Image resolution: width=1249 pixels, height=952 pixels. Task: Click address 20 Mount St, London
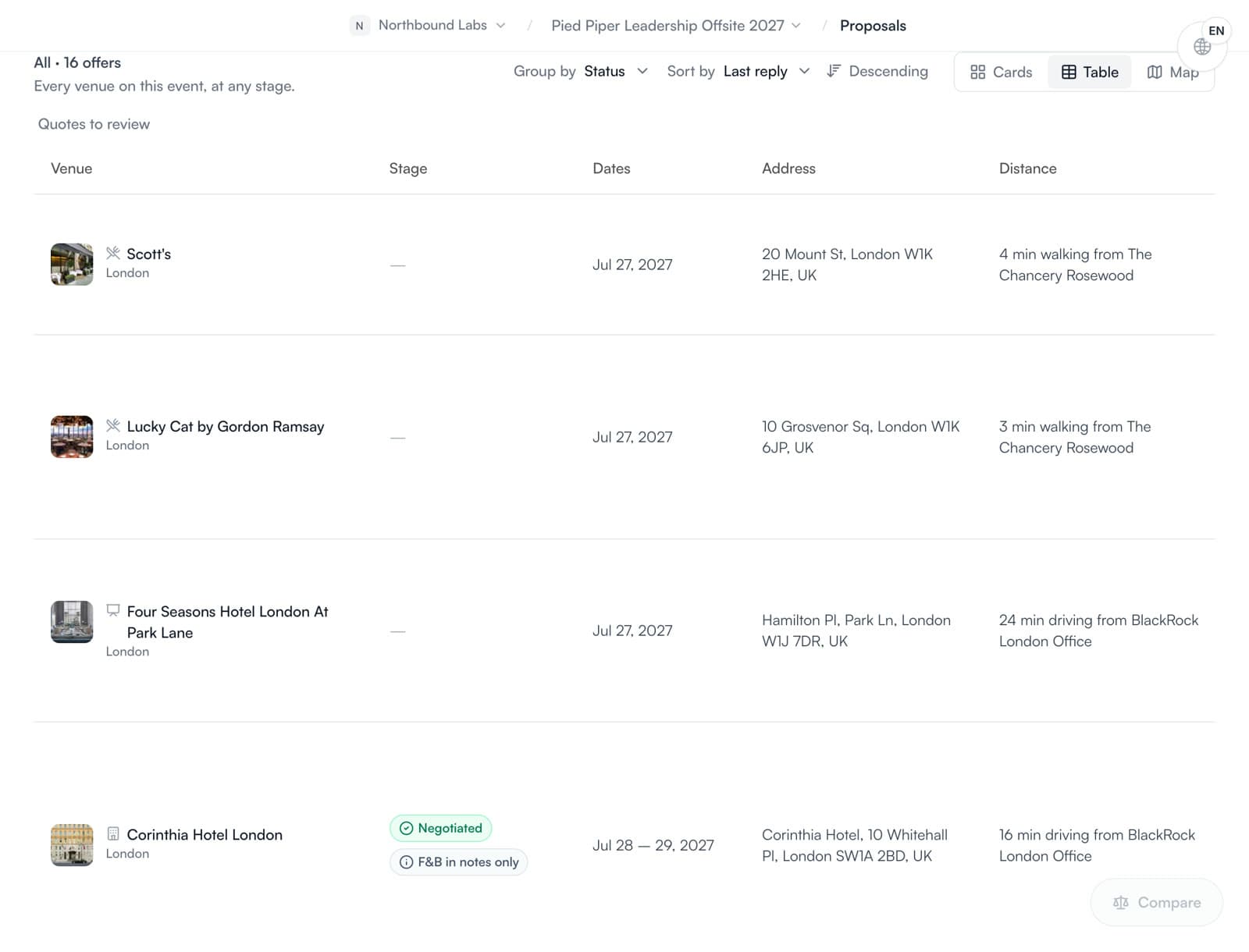847,265
